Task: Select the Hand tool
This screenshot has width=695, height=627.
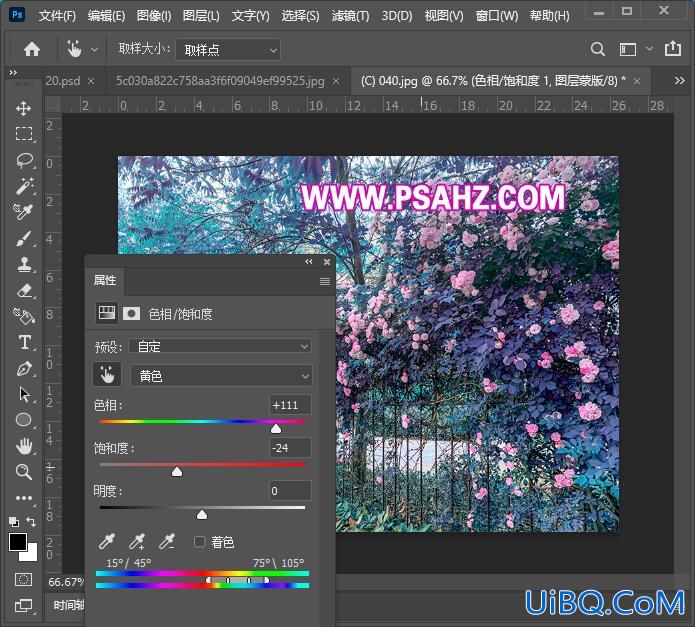Action: pos(24,446)
